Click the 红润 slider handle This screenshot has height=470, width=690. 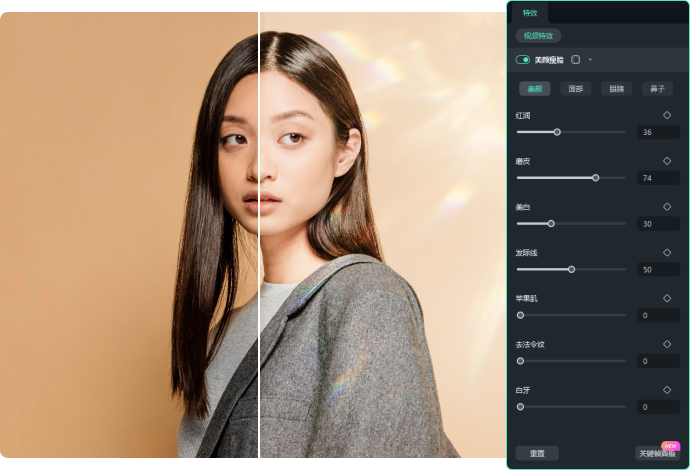pos(557,132)
